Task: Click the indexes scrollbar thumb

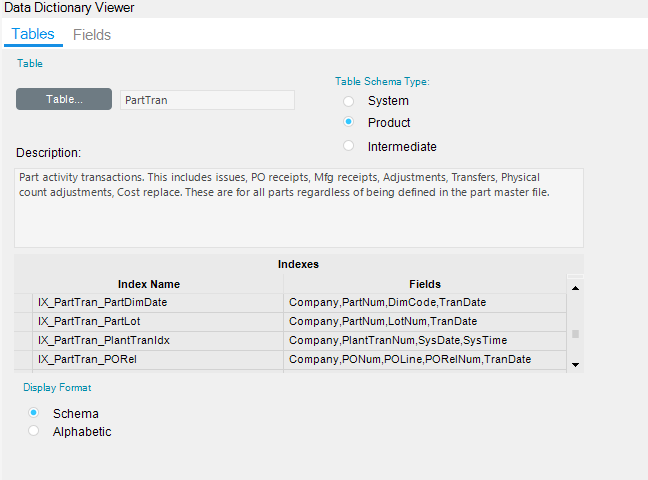Action: [x=575, y=334]
